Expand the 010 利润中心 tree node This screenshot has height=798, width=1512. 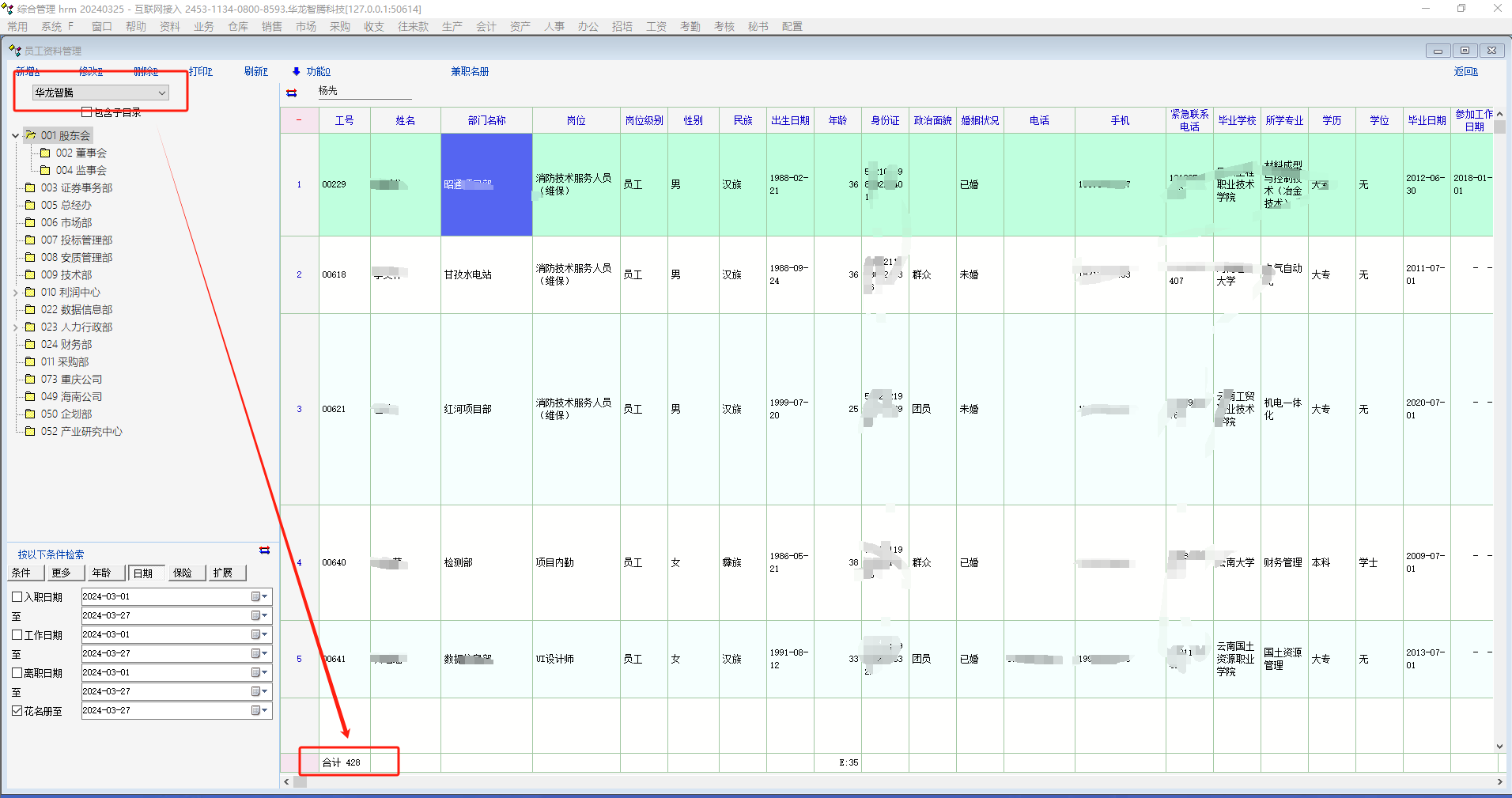tap(15, 293)
